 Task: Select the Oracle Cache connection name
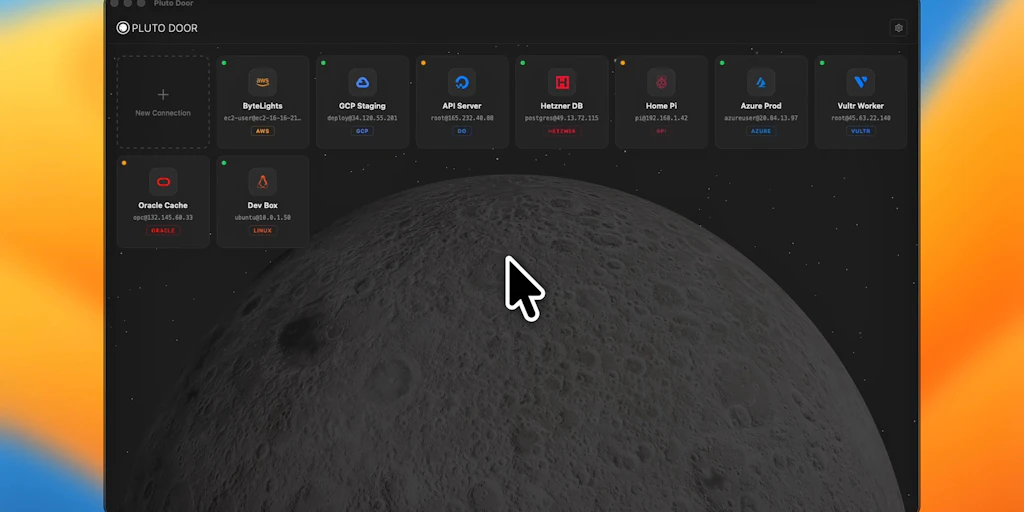(163, 205)
